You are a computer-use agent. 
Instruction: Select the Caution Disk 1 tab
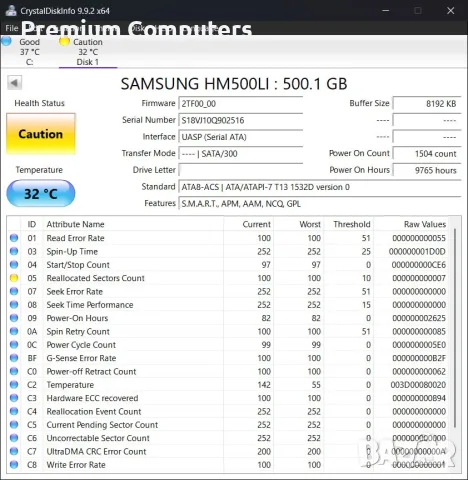click(88, 52)
